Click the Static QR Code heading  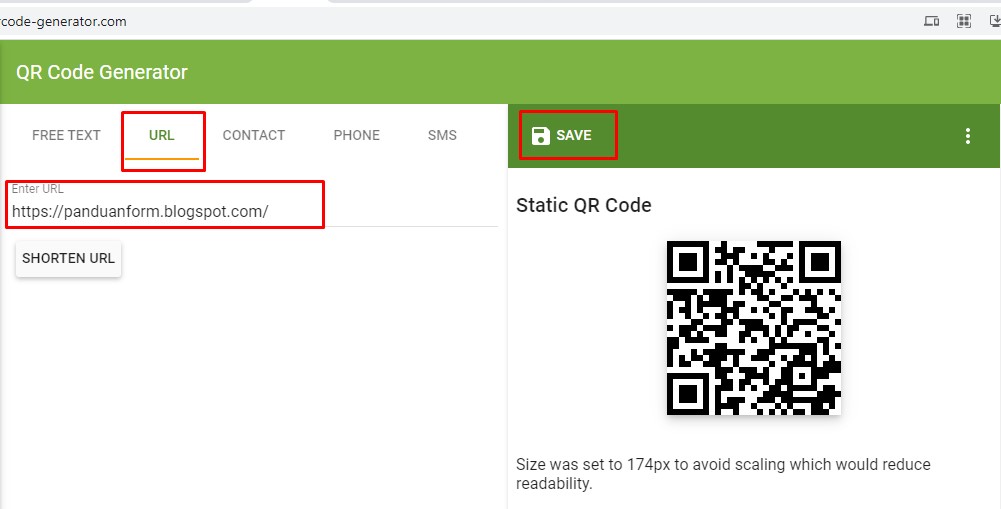[583, 206]
